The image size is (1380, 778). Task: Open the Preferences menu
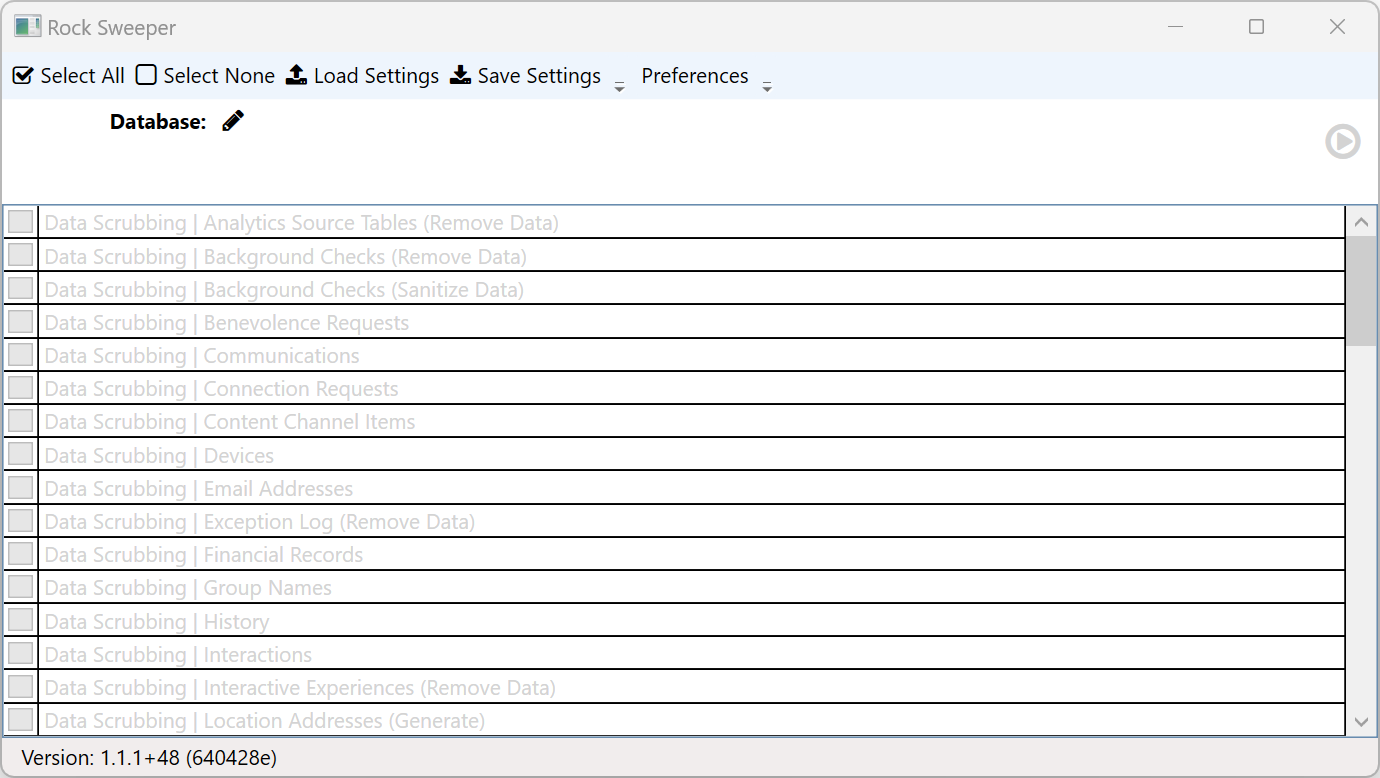pyautogui.click(x=695, y=76)
